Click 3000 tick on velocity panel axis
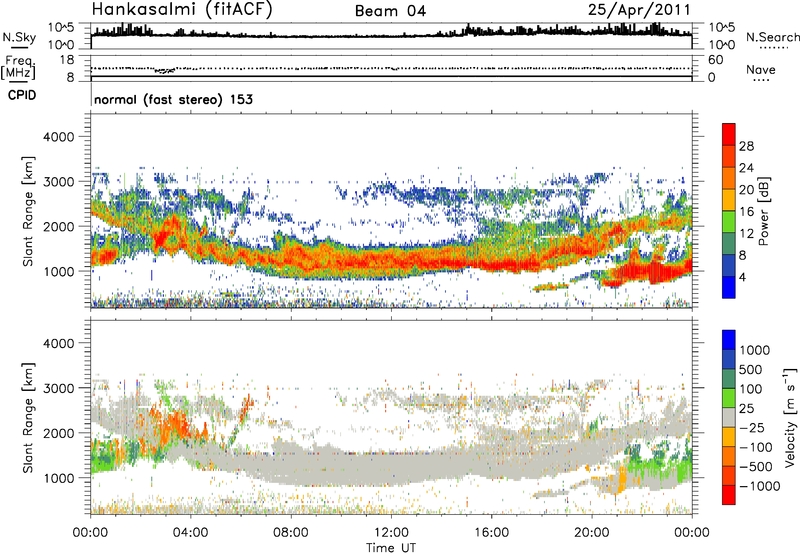The image size is (800, 554). (58, 388)
